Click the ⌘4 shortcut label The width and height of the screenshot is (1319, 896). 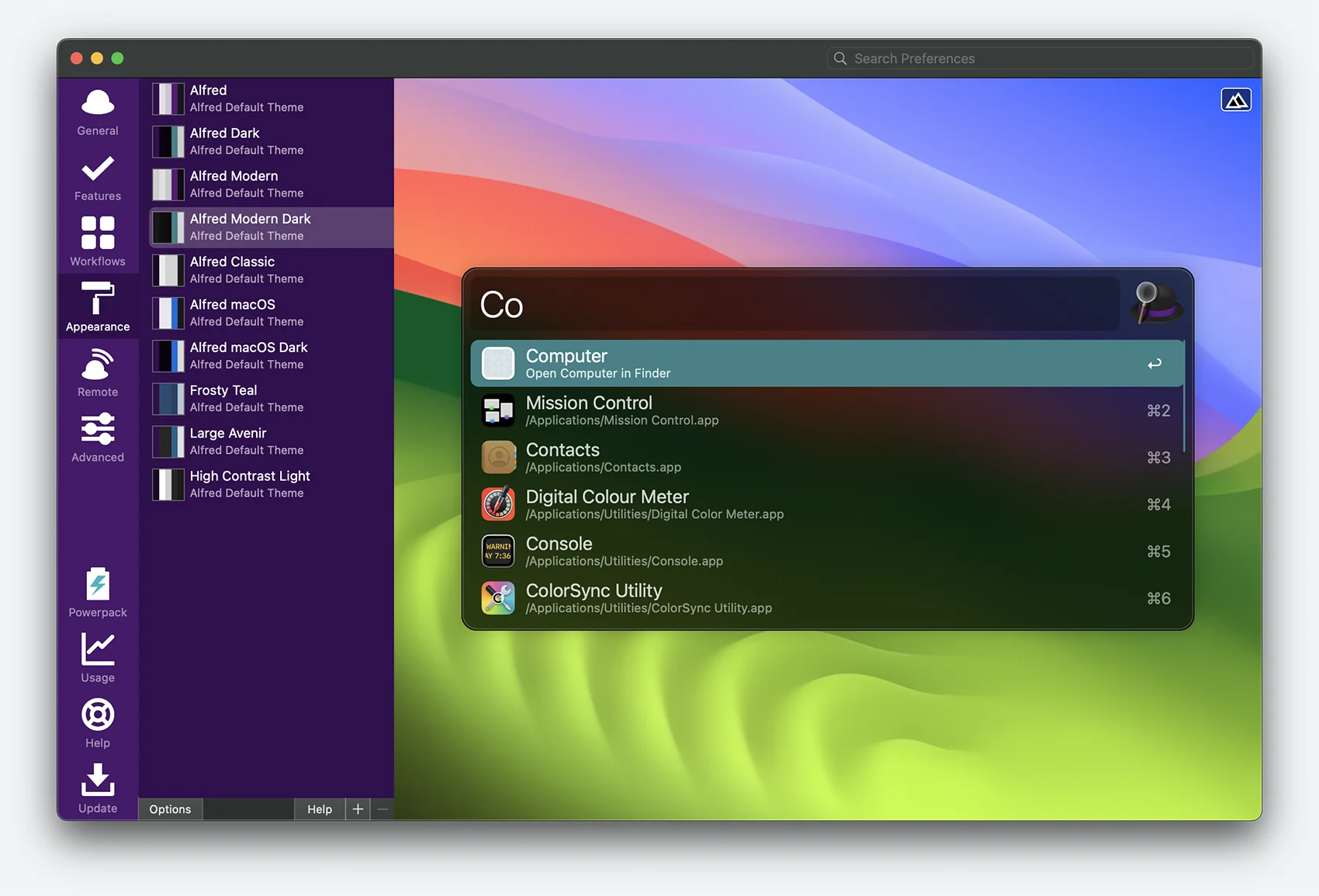tap(1158, 504)
